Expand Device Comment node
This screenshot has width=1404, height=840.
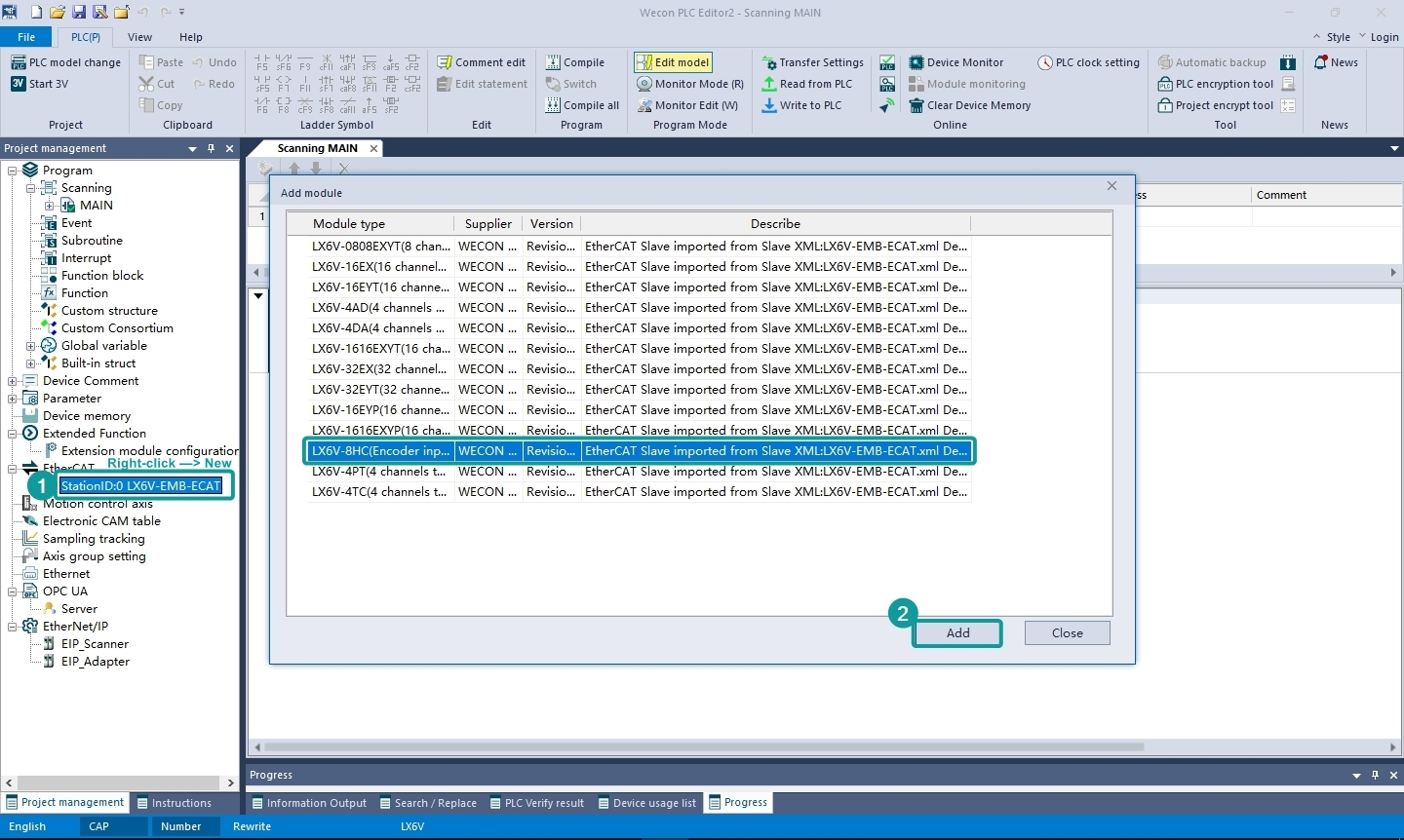click(13, 381)
